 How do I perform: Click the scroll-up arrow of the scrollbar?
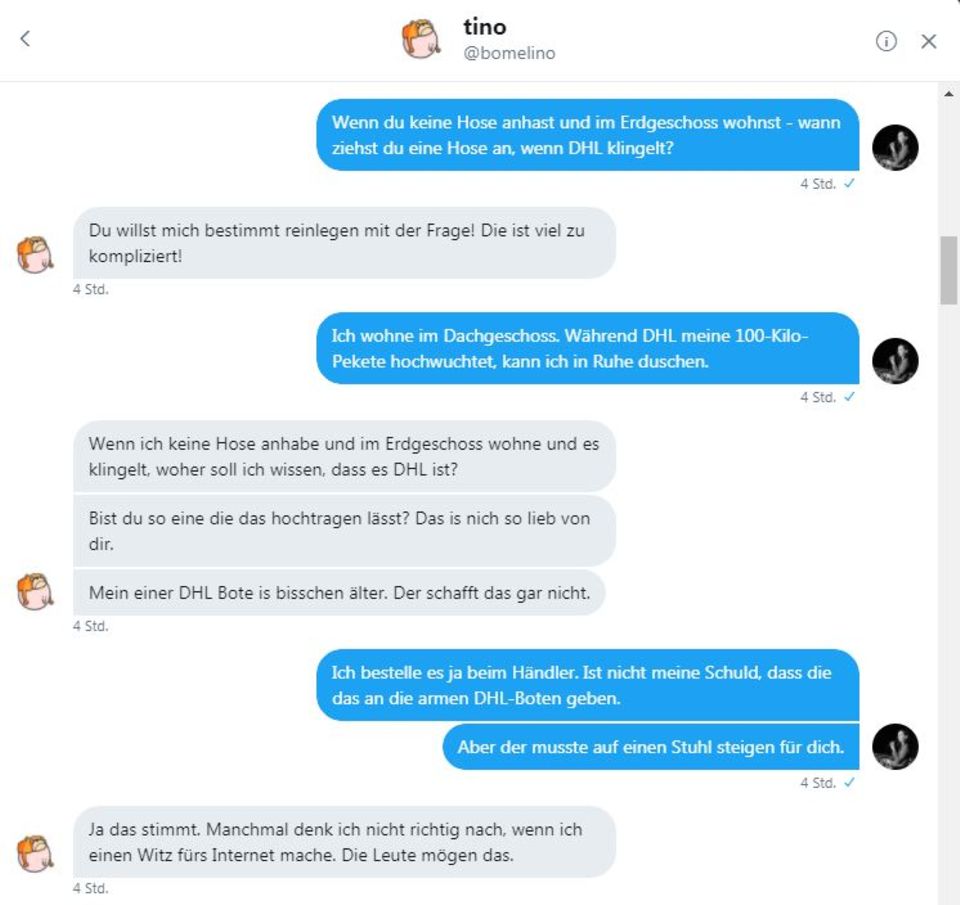948,93
